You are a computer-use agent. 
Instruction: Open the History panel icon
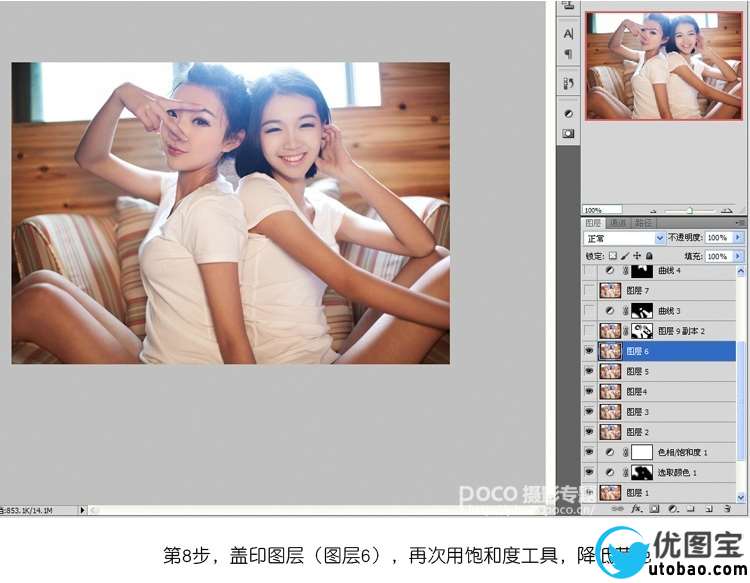click(568, 84)
